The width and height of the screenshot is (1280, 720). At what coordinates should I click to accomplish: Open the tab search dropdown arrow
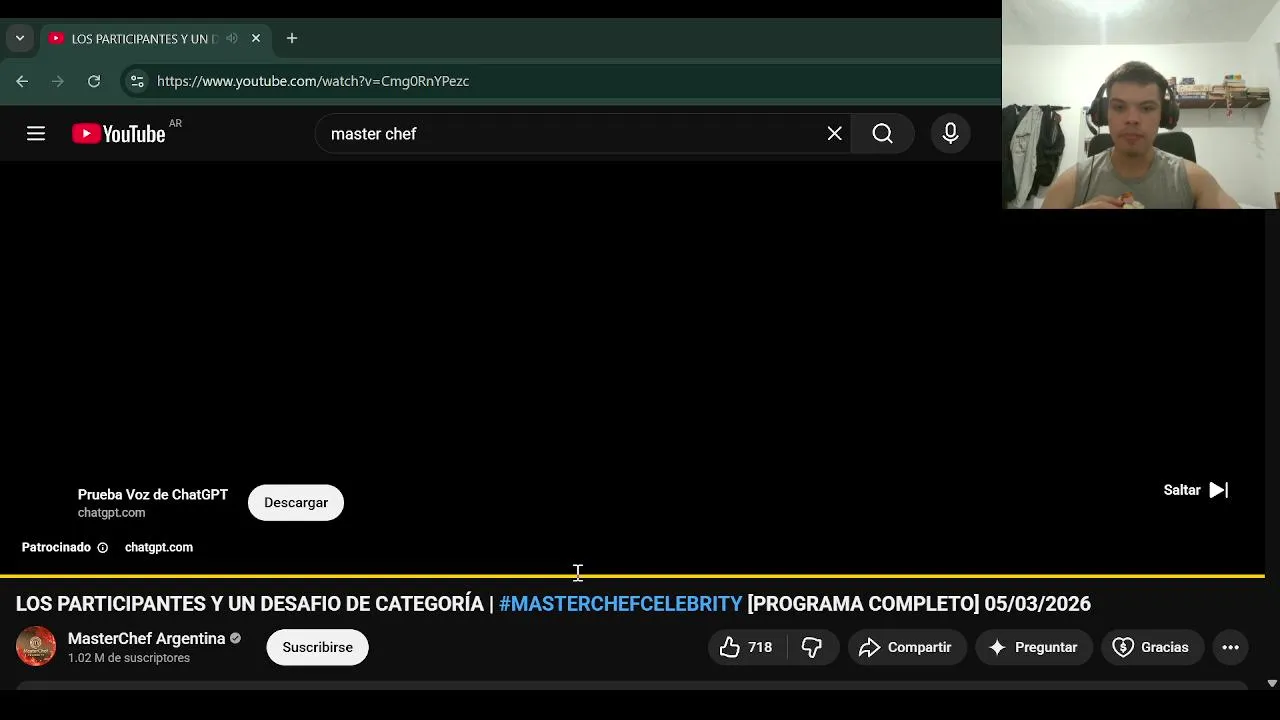[x=19, y=38]
